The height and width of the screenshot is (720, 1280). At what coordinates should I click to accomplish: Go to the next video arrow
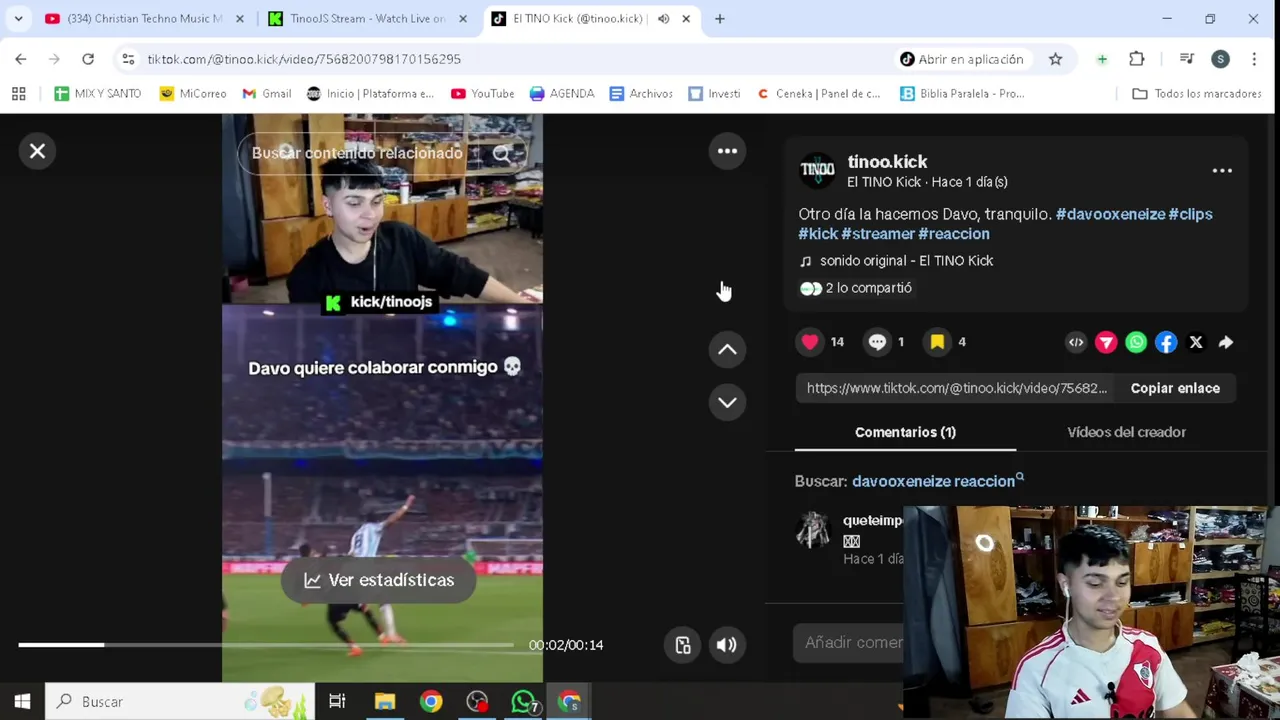pyautogui.click(x=727, y=402)
